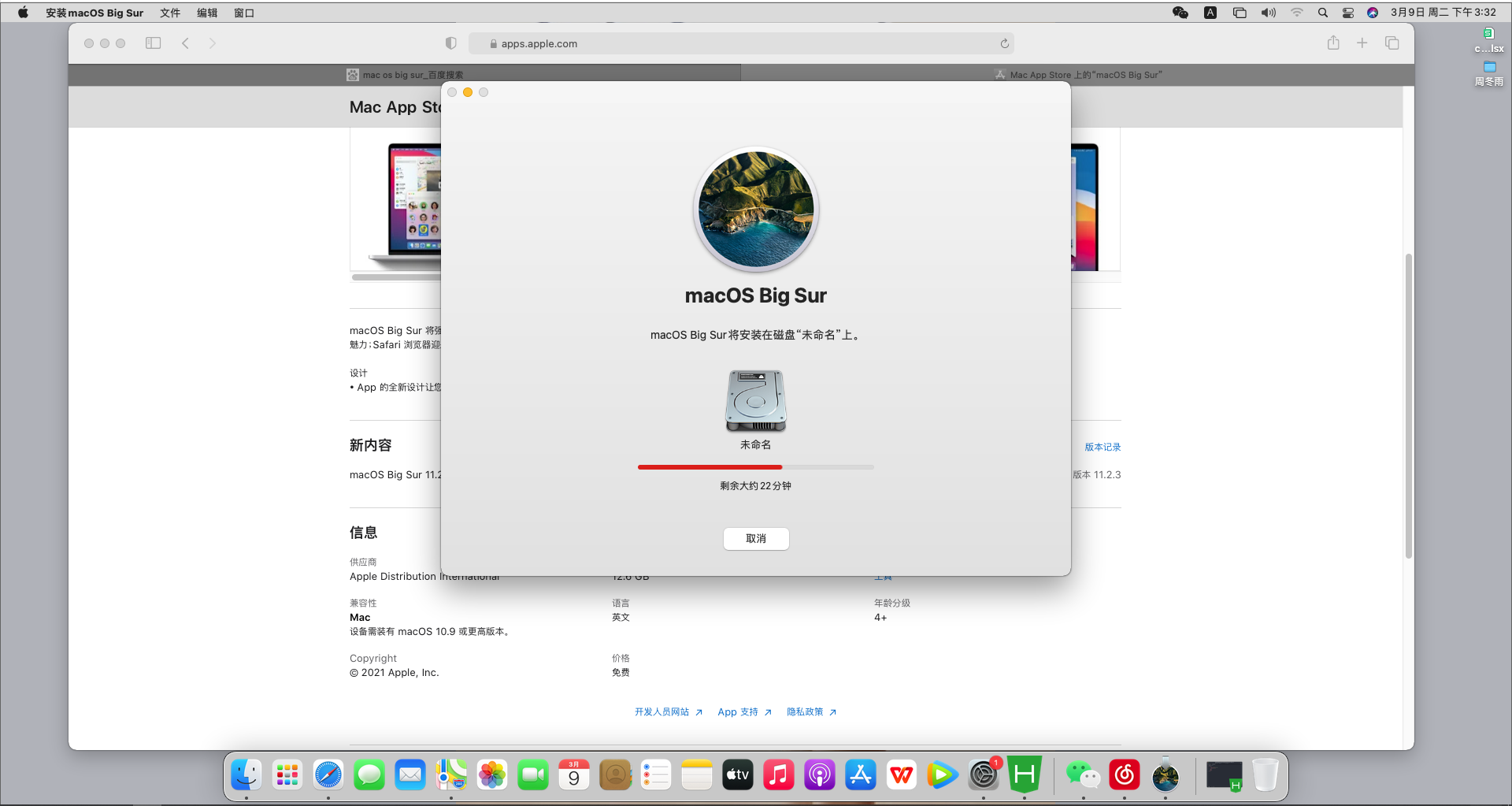This screenshot has width=1512, height=806.
Task: Open Reminders from the Dock
Action: (656, 775)
